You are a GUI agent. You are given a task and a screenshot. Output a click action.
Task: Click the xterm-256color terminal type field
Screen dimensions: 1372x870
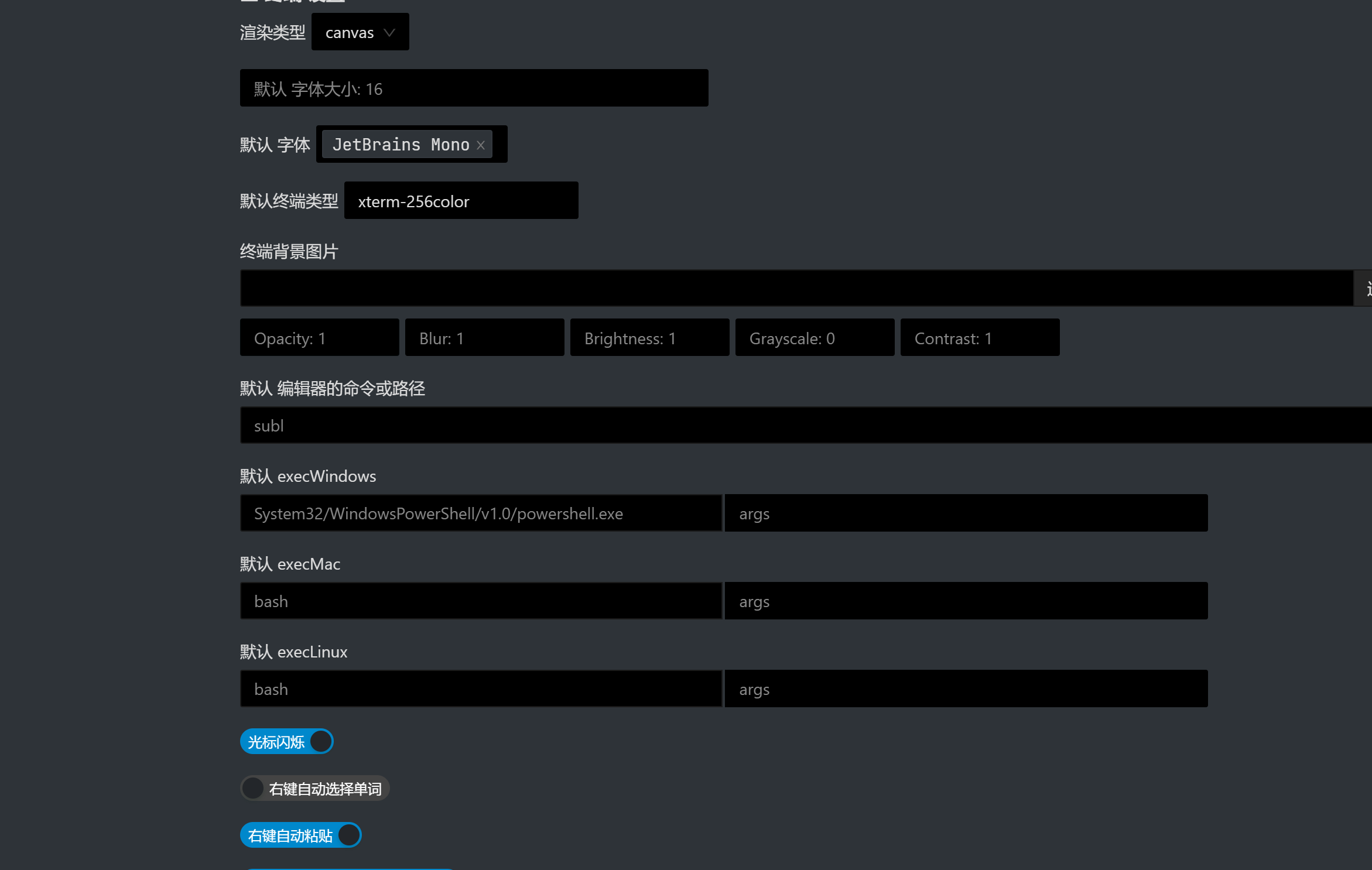pos(461,201)
